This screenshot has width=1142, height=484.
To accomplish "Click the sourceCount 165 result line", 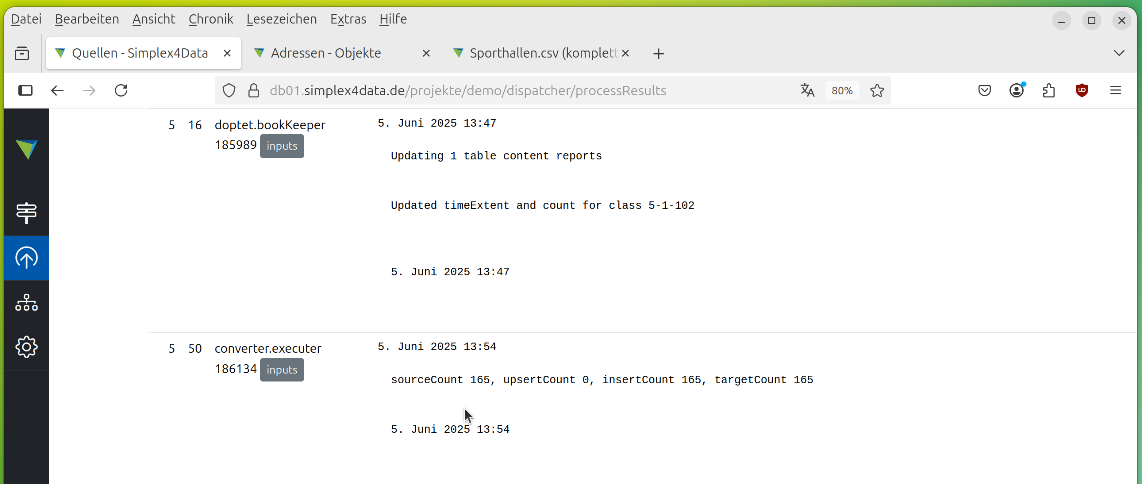I will pyautogui.click(x=602, y=379).
